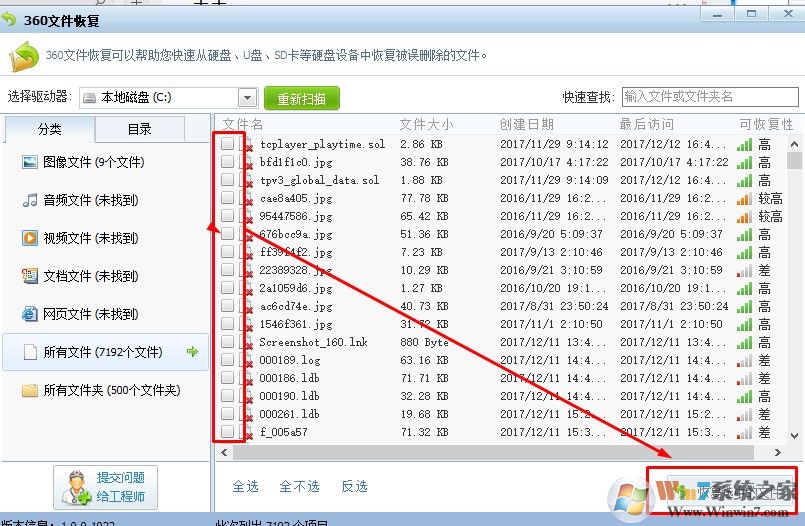Screen dimensions: 805x526
Task: Tick the bfd1f1c0.jpg checkbox
Action: pyautogui.click(x=227, y=162)
